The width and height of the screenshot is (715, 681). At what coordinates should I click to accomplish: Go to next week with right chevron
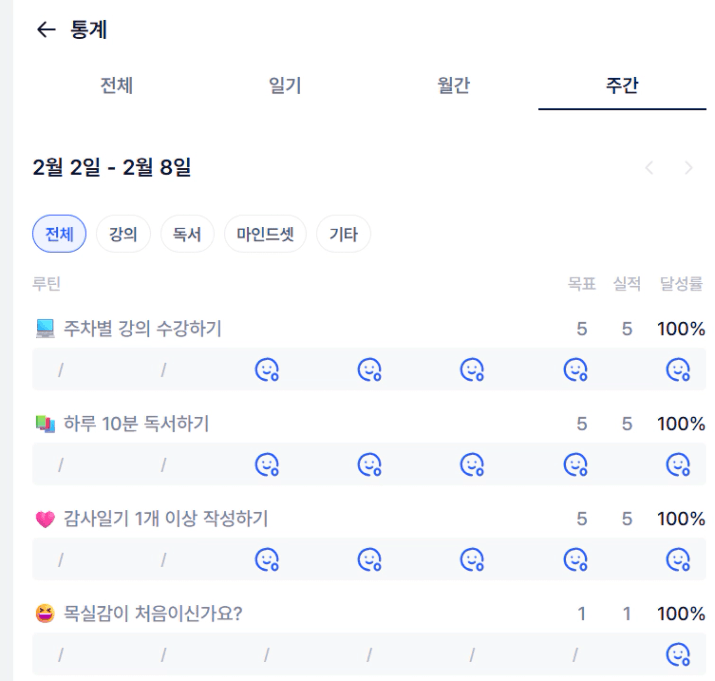[x=688, y=168]
